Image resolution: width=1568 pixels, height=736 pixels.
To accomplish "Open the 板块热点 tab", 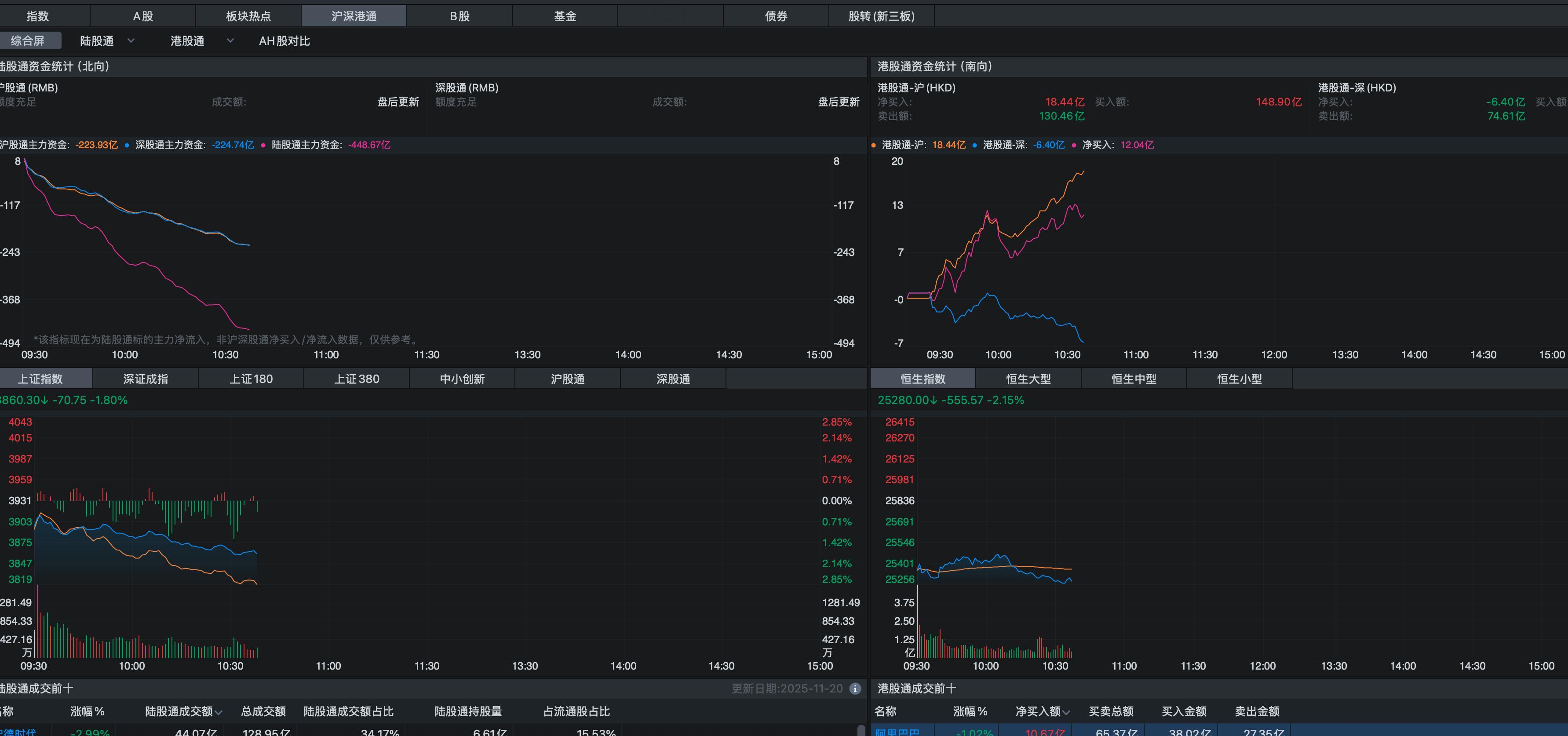I will click(248, 16).
